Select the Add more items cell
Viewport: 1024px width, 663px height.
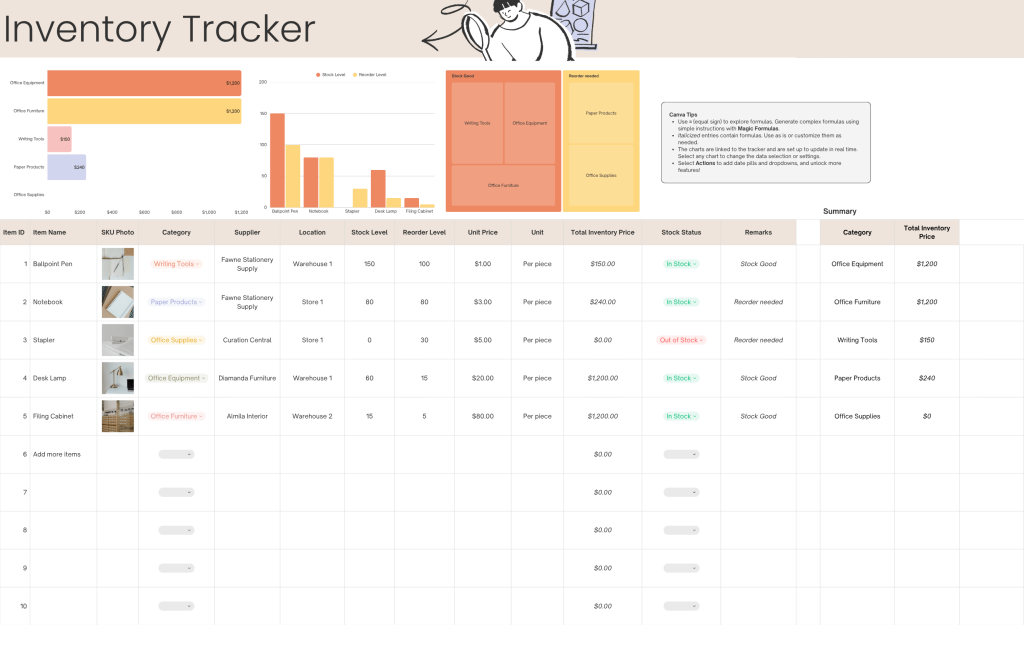pos(64,454)
